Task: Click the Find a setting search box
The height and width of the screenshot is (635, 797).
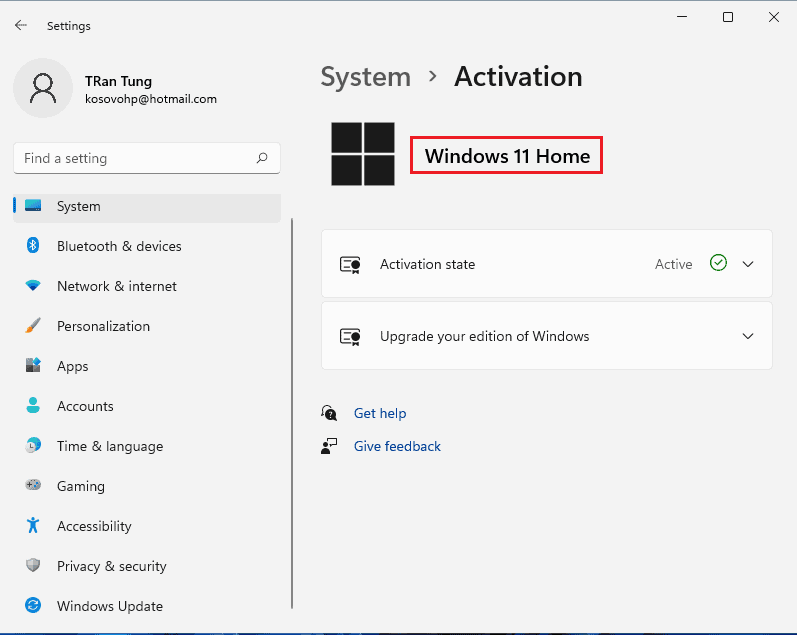Action: [x=135, y=158]
